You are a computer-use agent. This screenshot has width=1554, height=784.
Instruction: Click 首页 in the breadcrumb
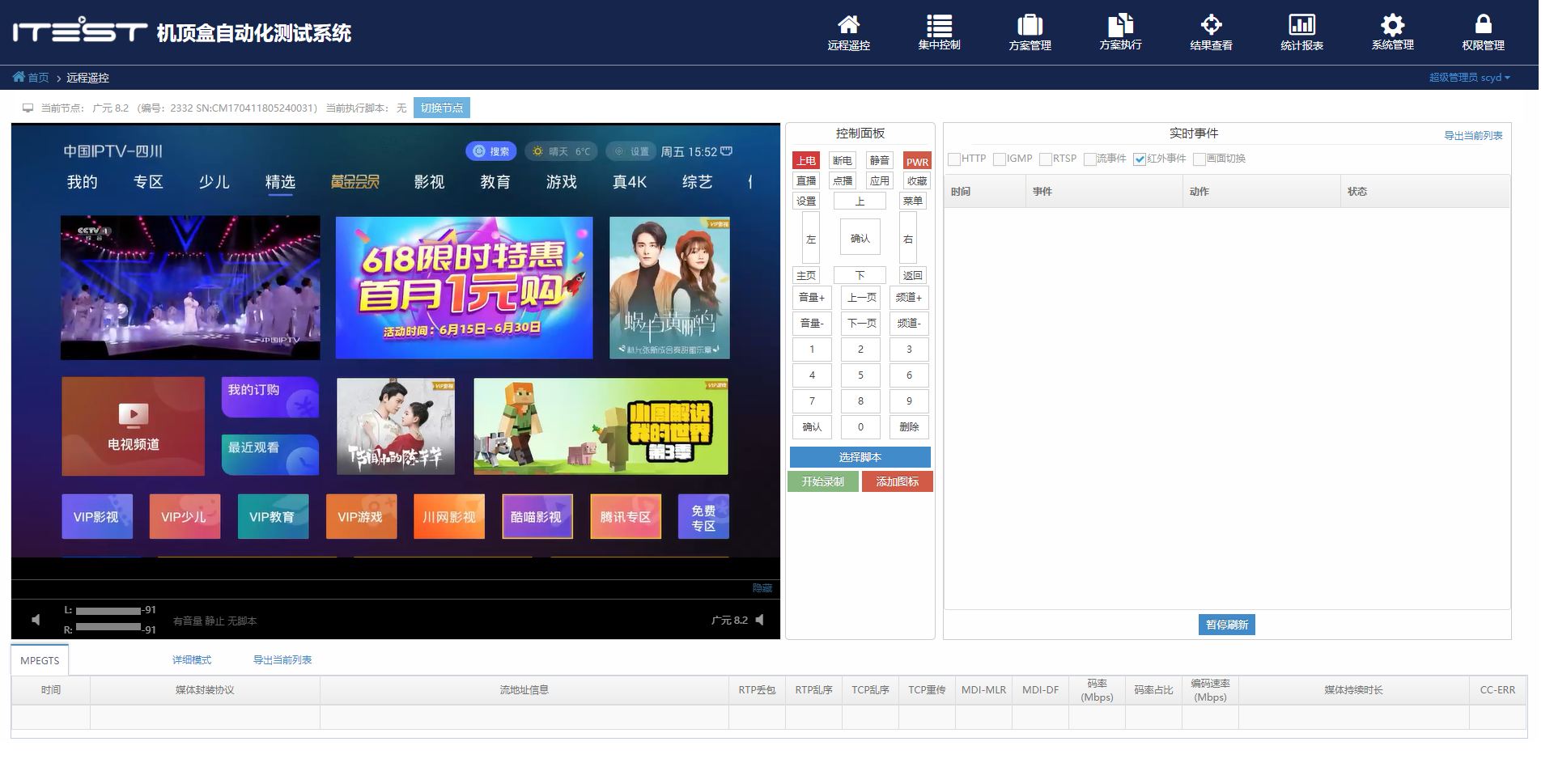coord(38,78)
